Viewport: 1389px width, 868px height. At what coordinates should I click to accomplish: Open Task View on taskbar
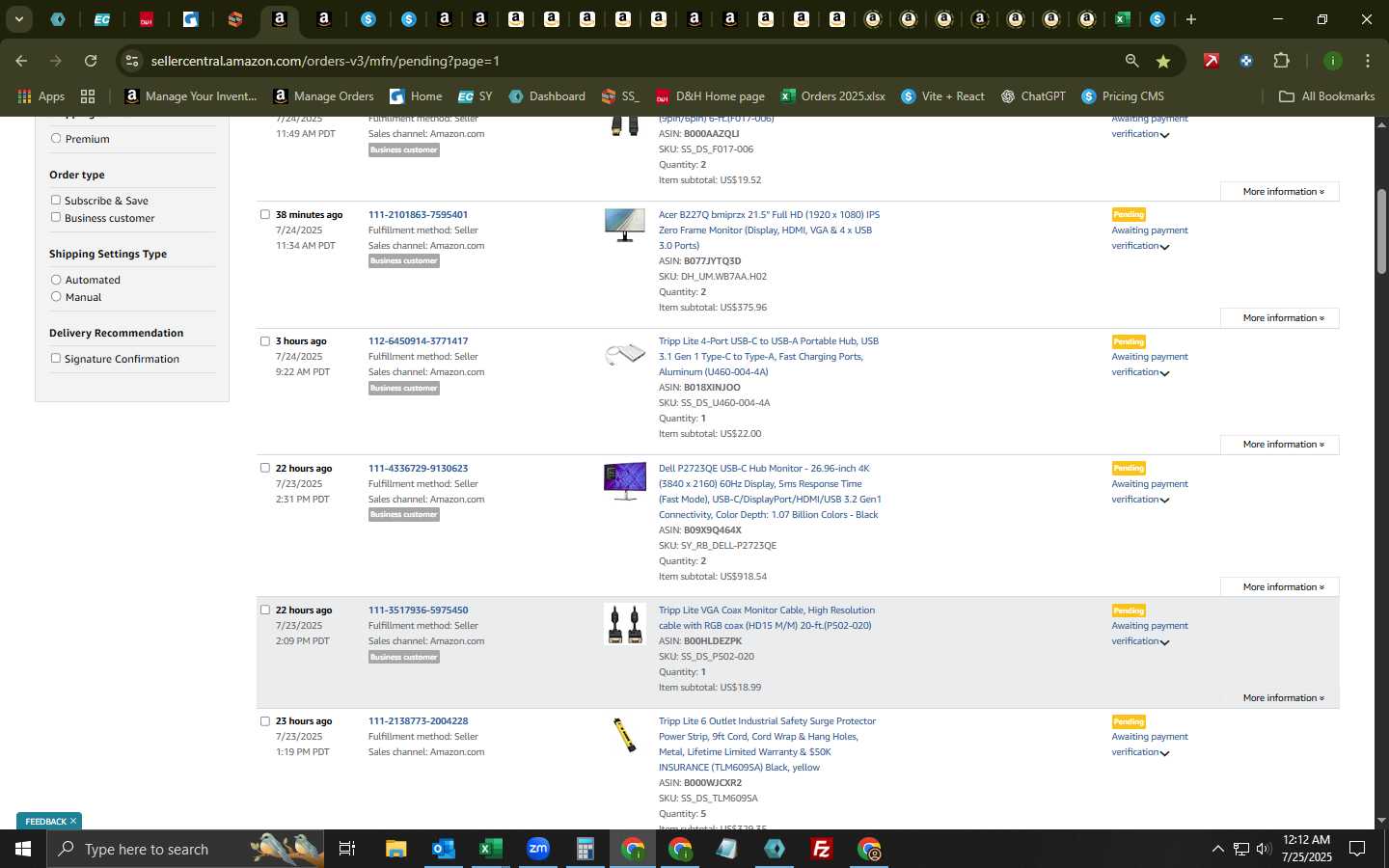pyautogui.click(x=347, y=849)
